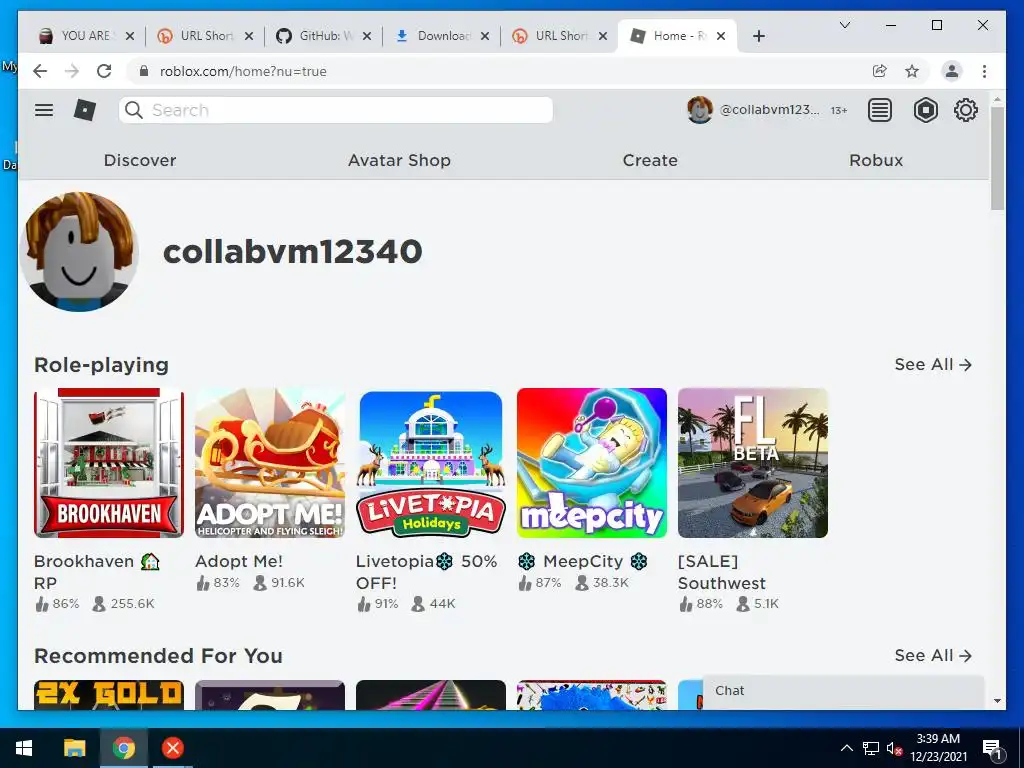Open Chrome tab search dropdown
The width and height of the screenshot is (1024, 768).
coord(844,25)
